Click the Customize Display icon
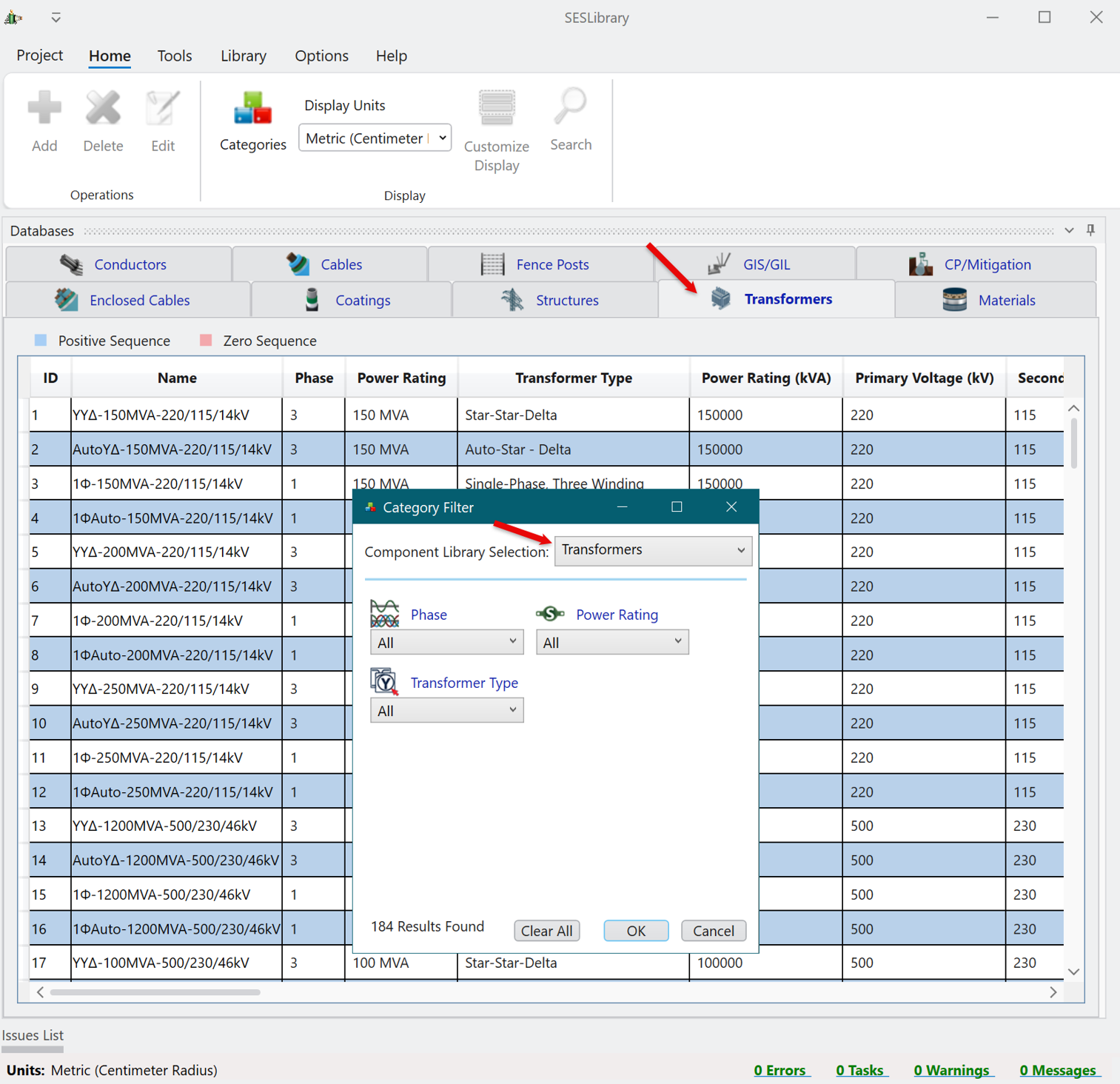1120x1084 pixels. [x=497, y=108]
